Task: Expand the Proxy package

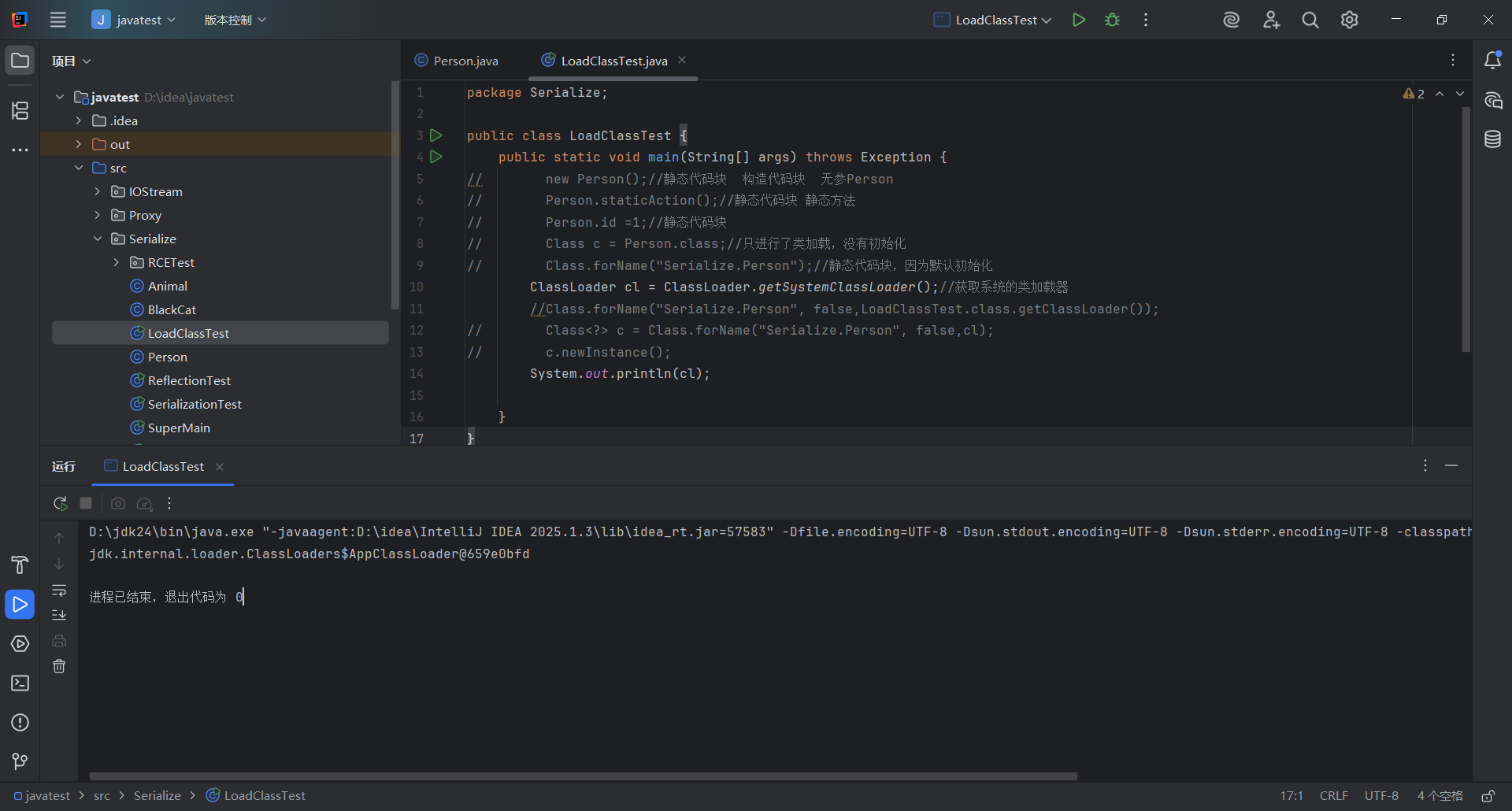Action: (98, 215)
